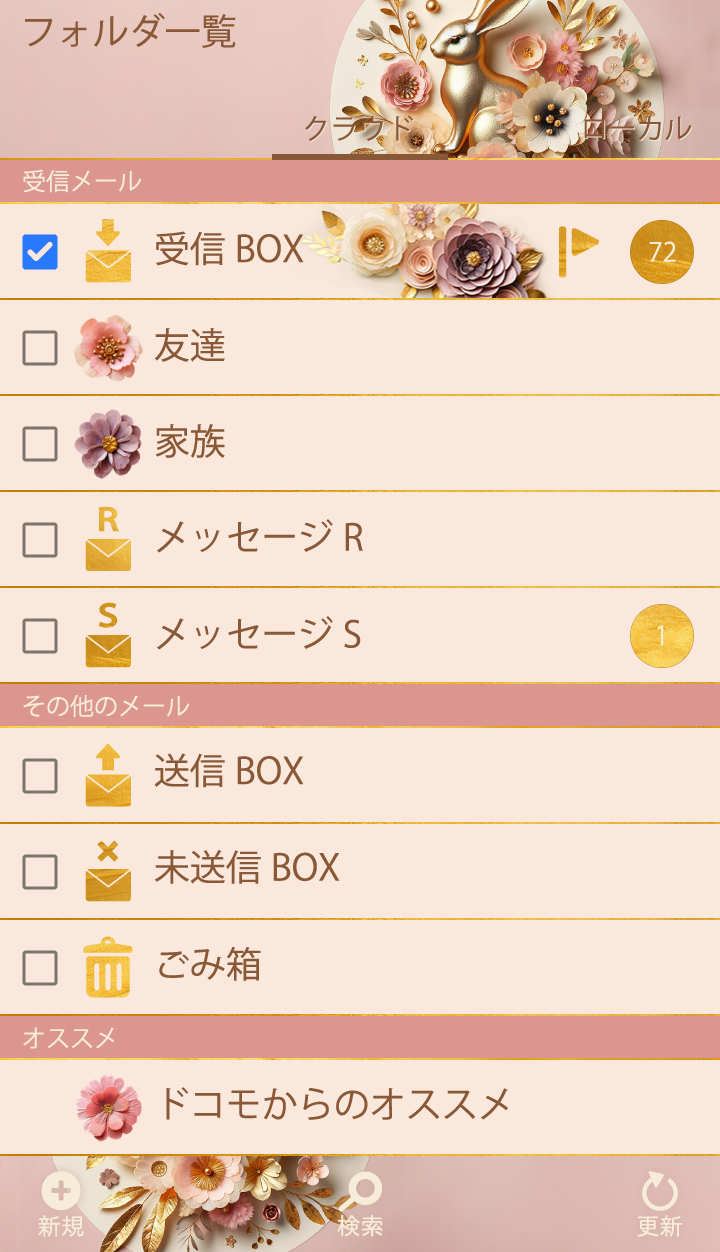Uncheck the 受信BOX checkbox
The width and height of the screenshot is (720, 1252).
(x=40, y=251)
